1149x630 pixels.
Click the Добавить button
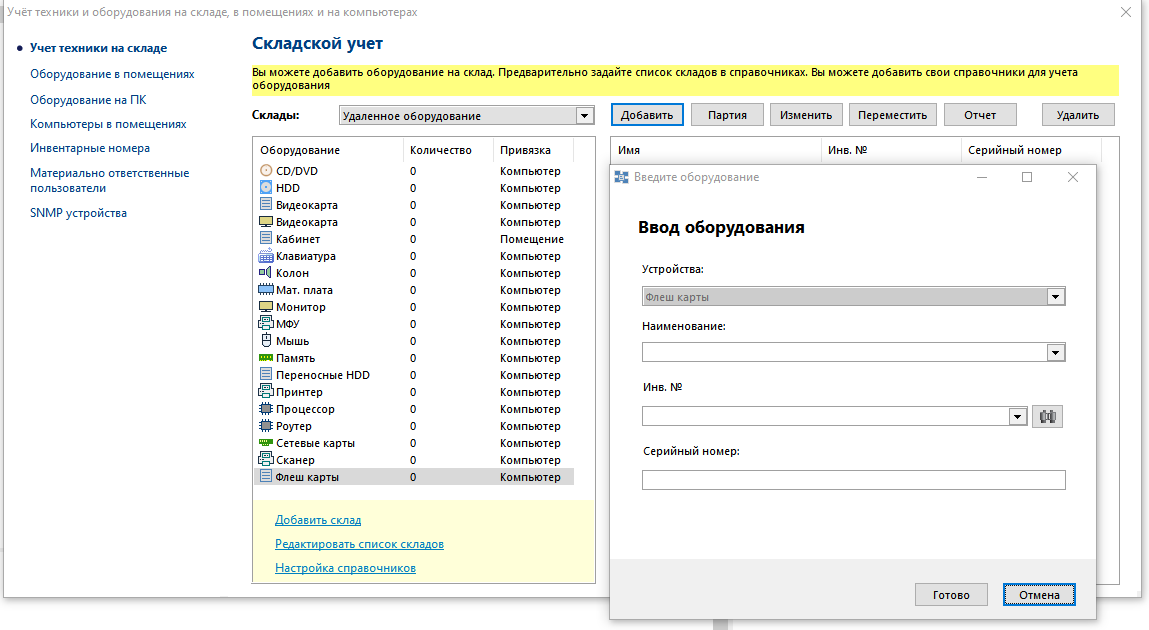[647, 115]
